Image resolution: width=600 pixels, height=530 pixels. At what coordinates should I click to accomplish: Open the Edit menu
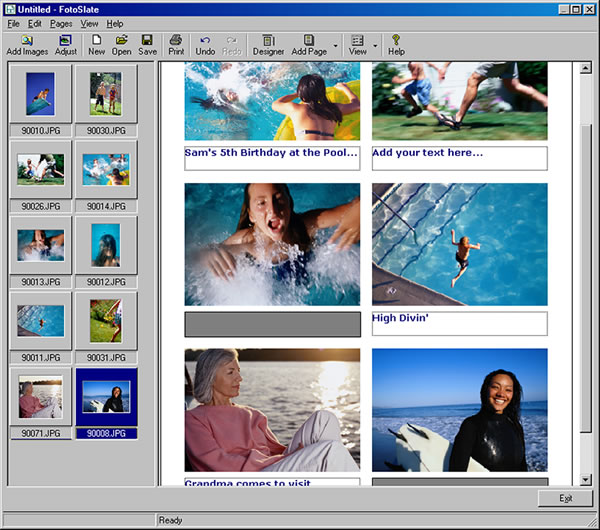click(34, 24)
